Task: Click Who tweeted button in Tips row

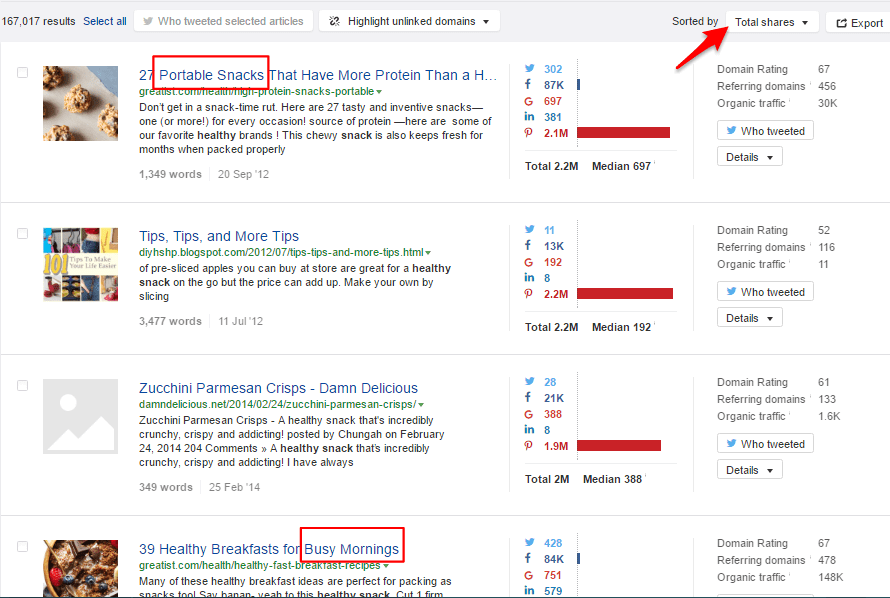Action: (x=765, y=292)
